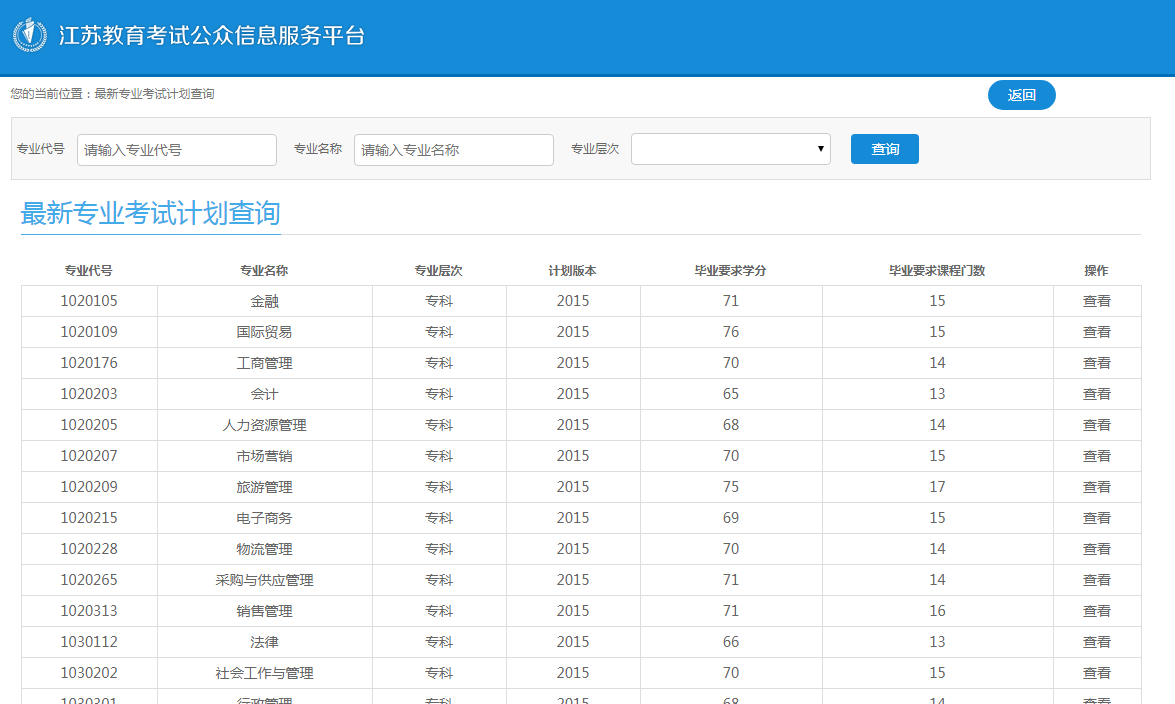Click the 采购与供应管理 major name cell
The image size is (1175, 704).
coord(265,580)
